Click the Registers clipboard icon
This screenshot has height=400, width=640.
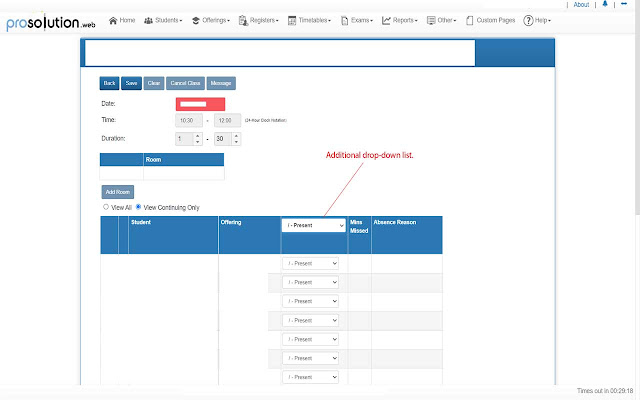(243, 20)
